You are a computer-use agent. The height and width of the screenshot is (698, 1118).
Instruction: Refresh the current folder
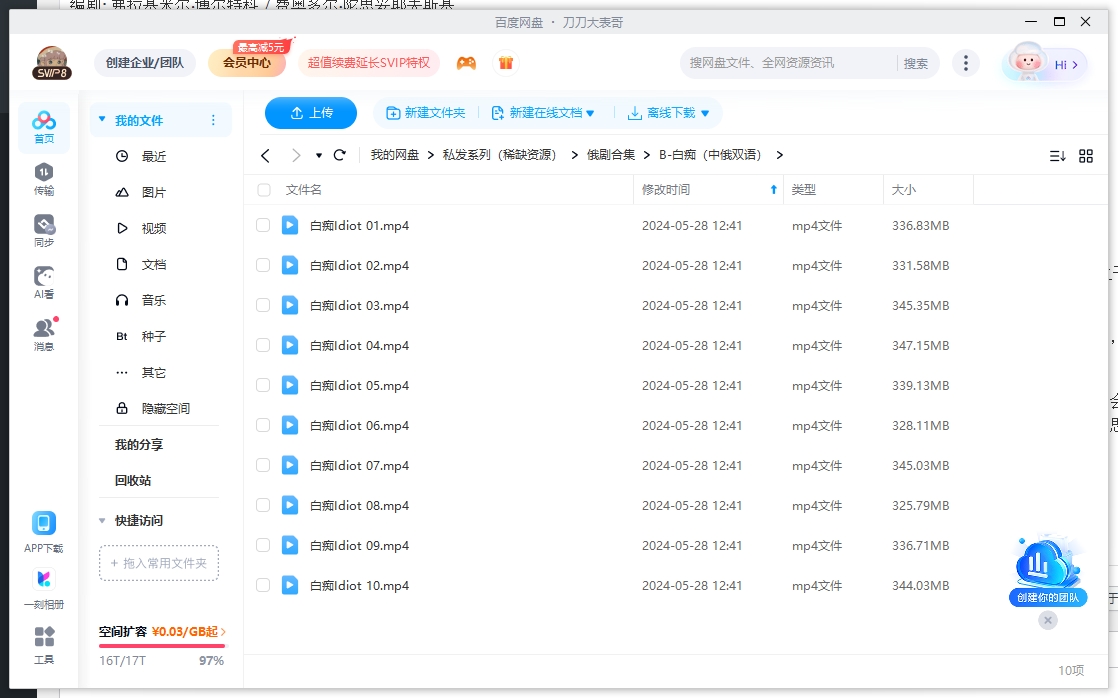339,155
